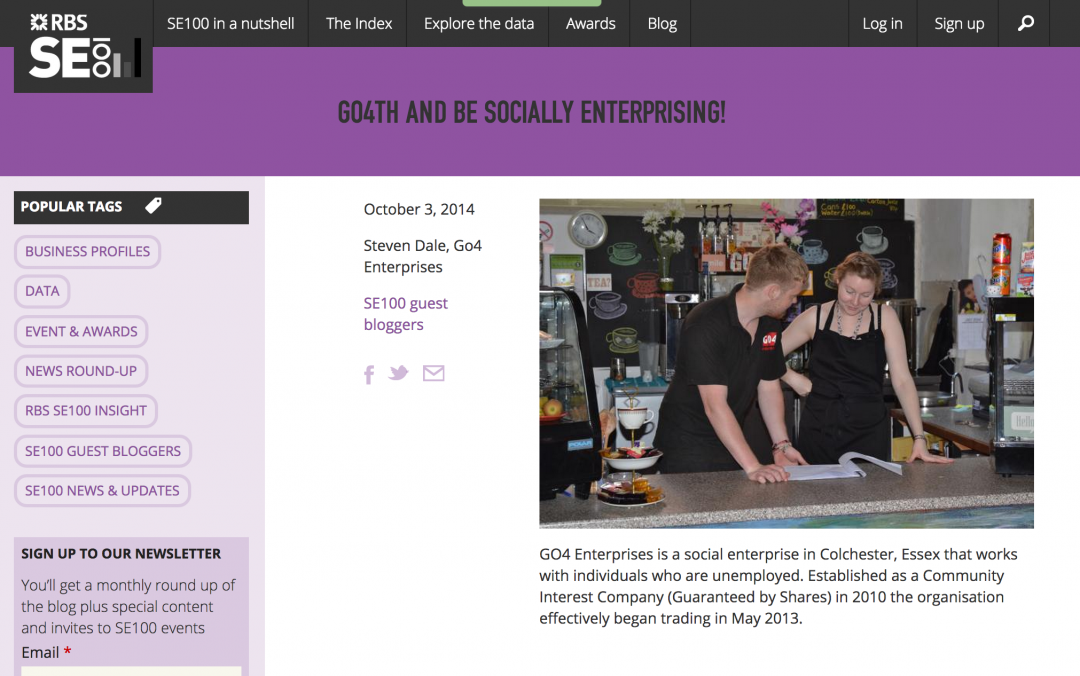Open the Explore the data menu
This screenshot has height=676, width=1080.
[479, 23]
